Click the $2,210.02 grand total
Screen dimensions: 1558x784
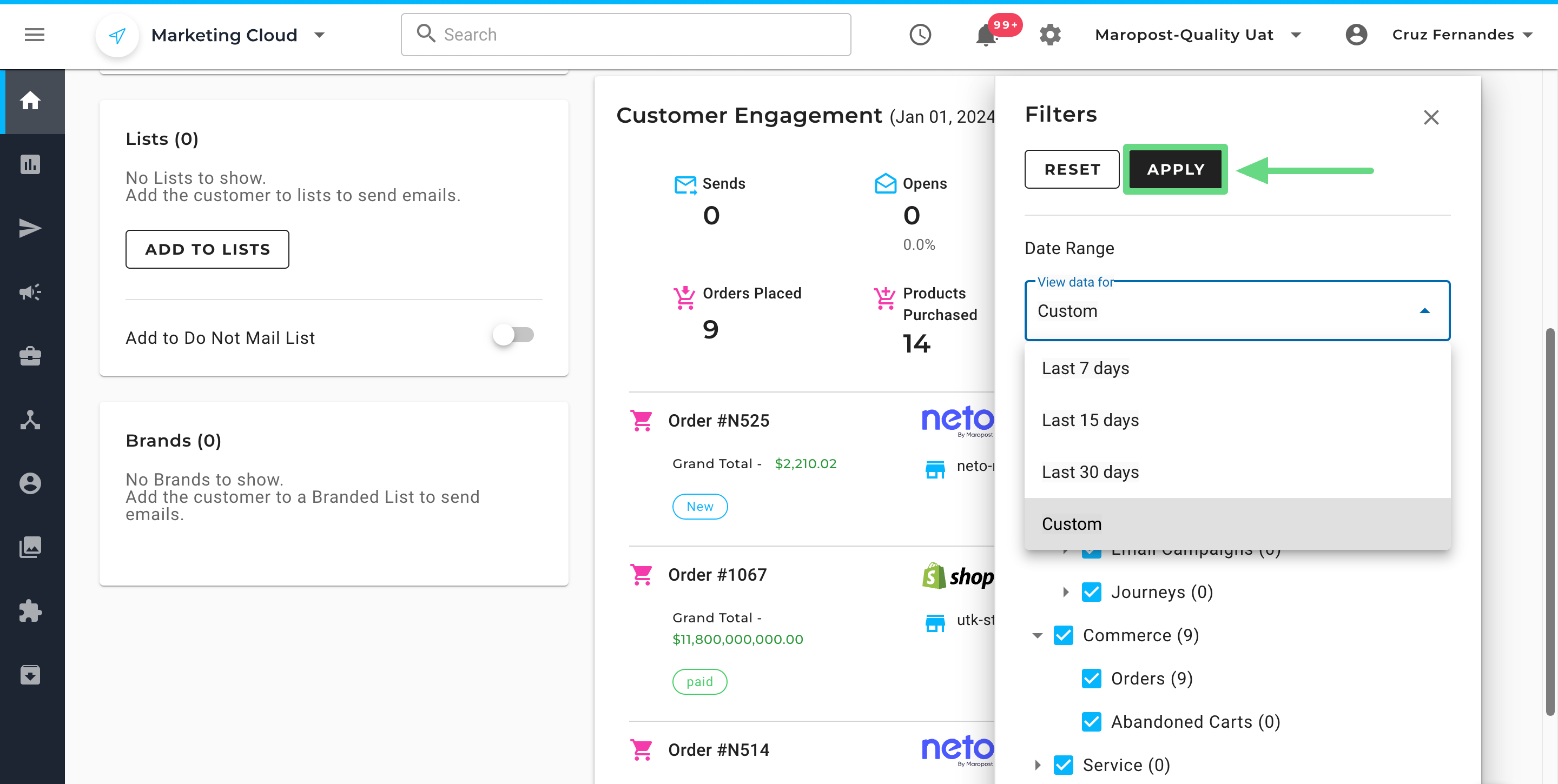click(806, 463)
